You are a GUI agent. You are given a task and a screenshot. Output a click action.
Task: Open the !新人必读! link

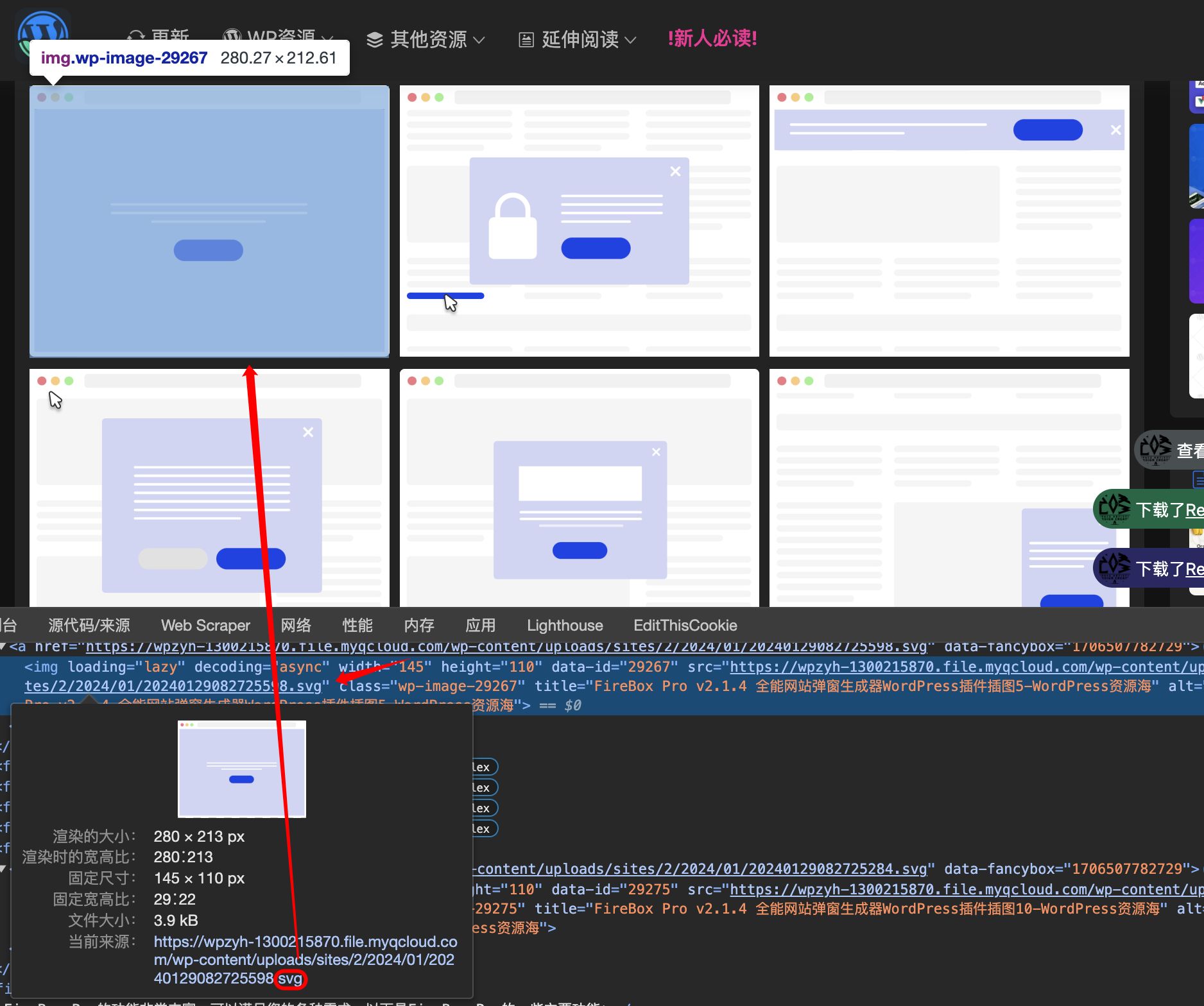click(712, 38)
